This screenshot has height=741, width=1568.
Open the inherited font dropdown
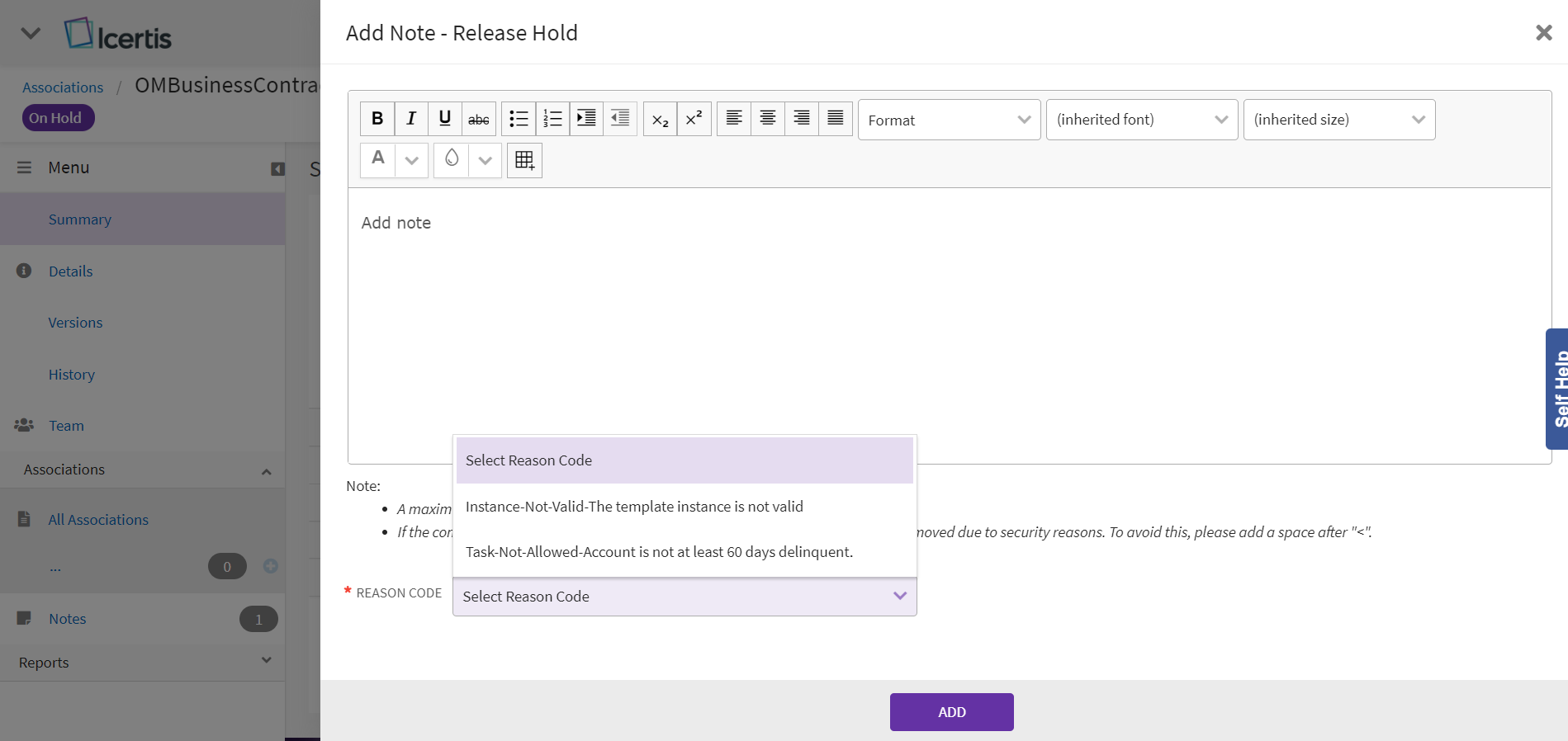point(1141,120)
